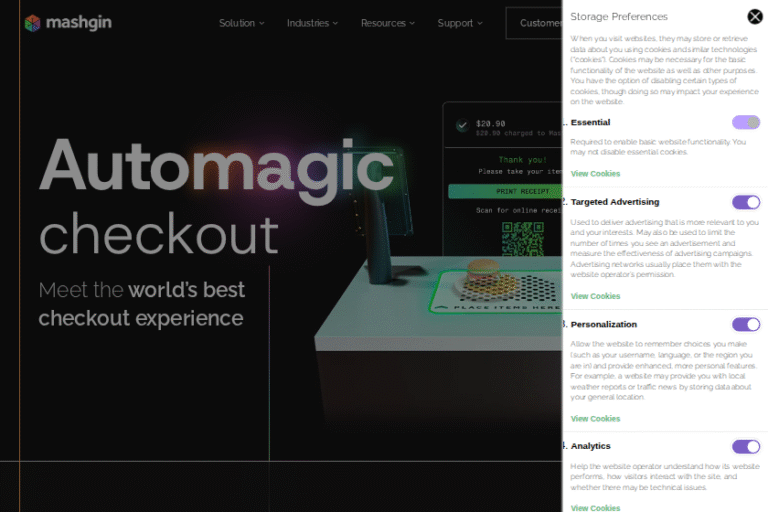The height and width of the screenshot is (512, 768).
Task: Close the Storage Preferences panel
Action: tap(755, 16)
